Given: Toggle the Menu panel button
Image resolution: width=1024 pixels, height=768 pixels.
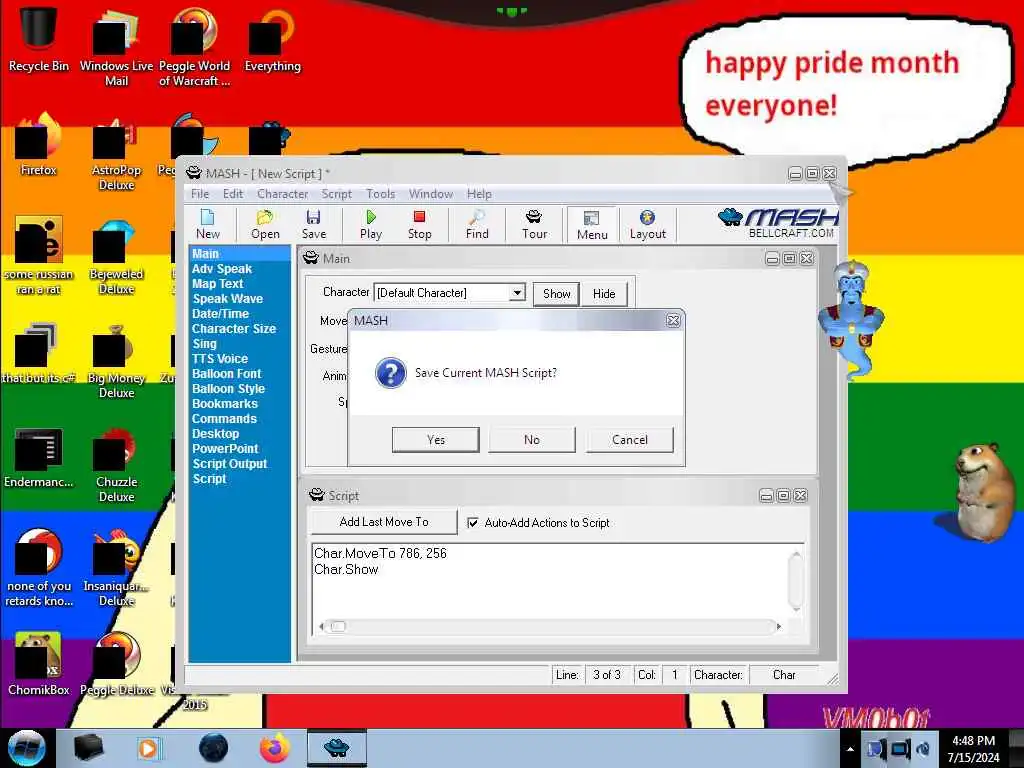Looking at the screenshot, I should click(x=592, y=225).
